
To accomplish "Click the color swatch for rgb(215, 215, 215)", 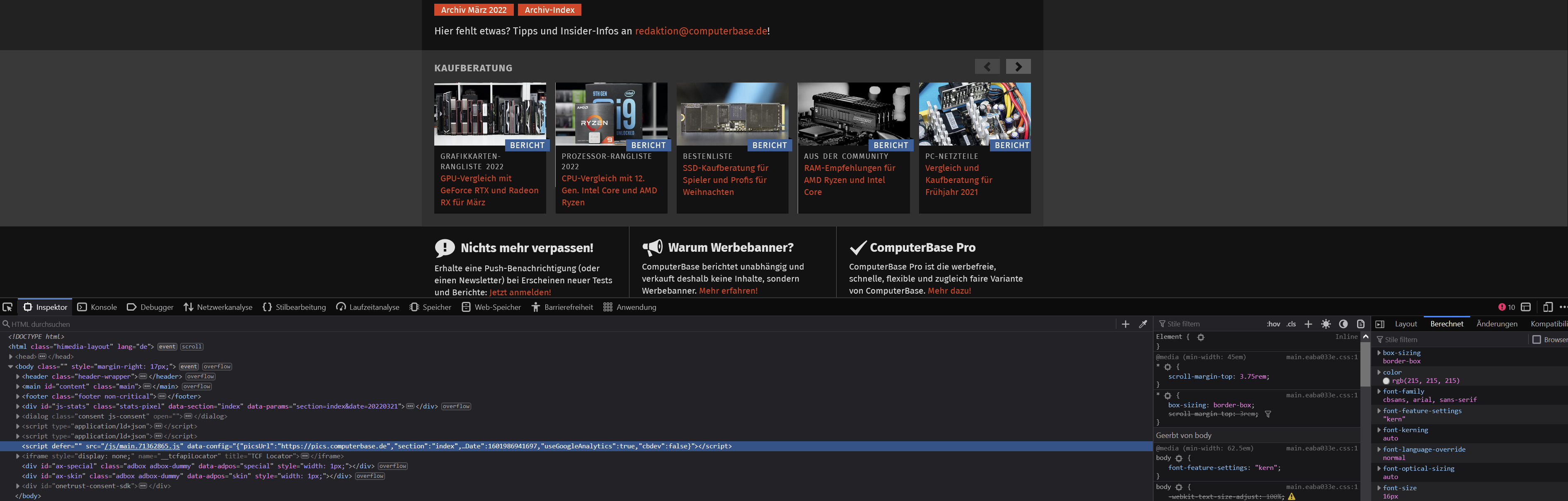I will [1386, 381].
